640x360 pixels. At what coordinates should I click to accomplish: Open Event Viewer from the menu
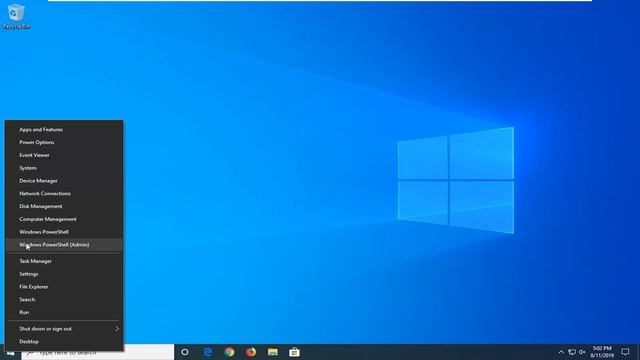tap(64, 155)
